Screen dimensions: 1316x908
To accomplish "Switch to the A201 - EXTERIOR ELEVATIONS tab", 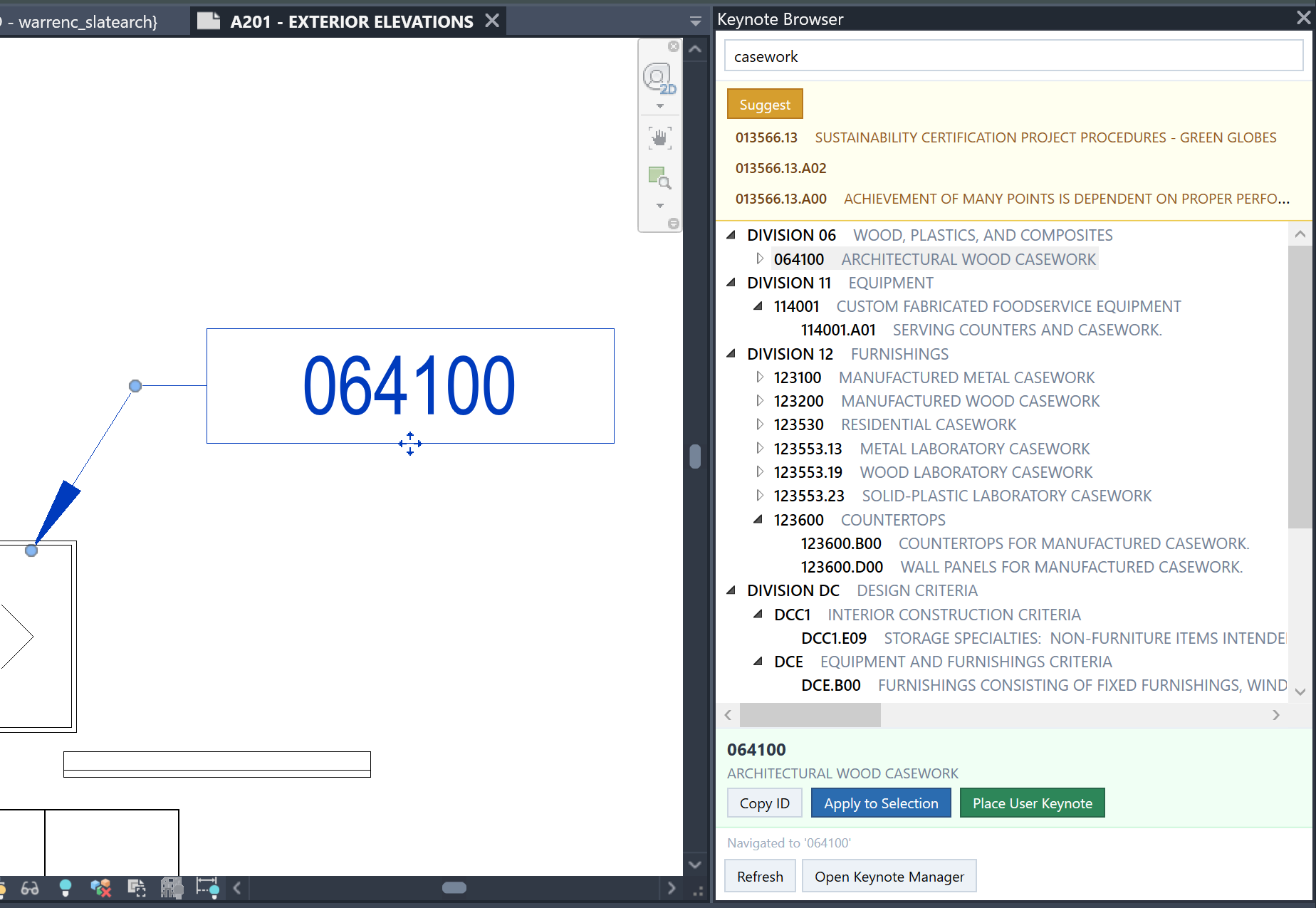I will (351, 21).
